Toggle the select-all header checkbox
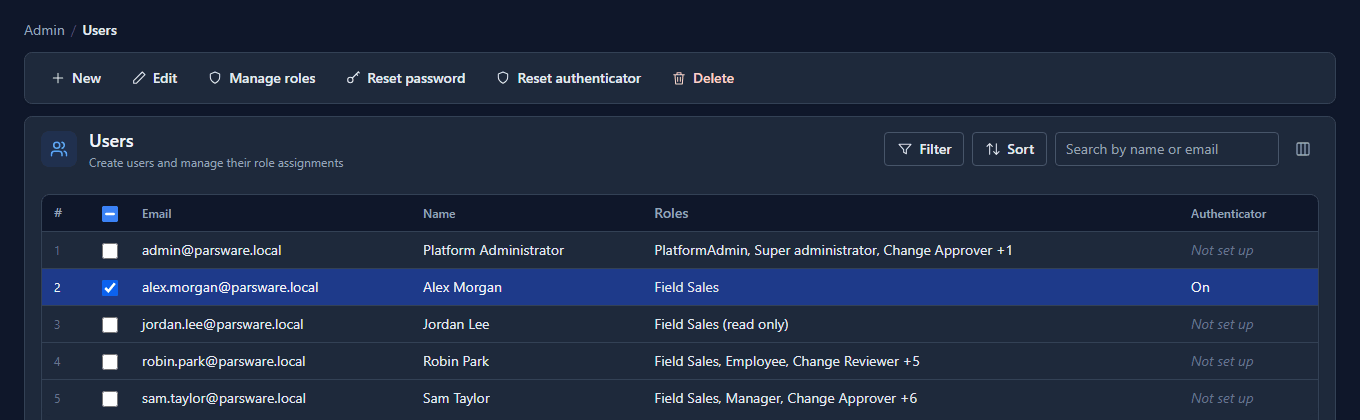 (110, 214)
